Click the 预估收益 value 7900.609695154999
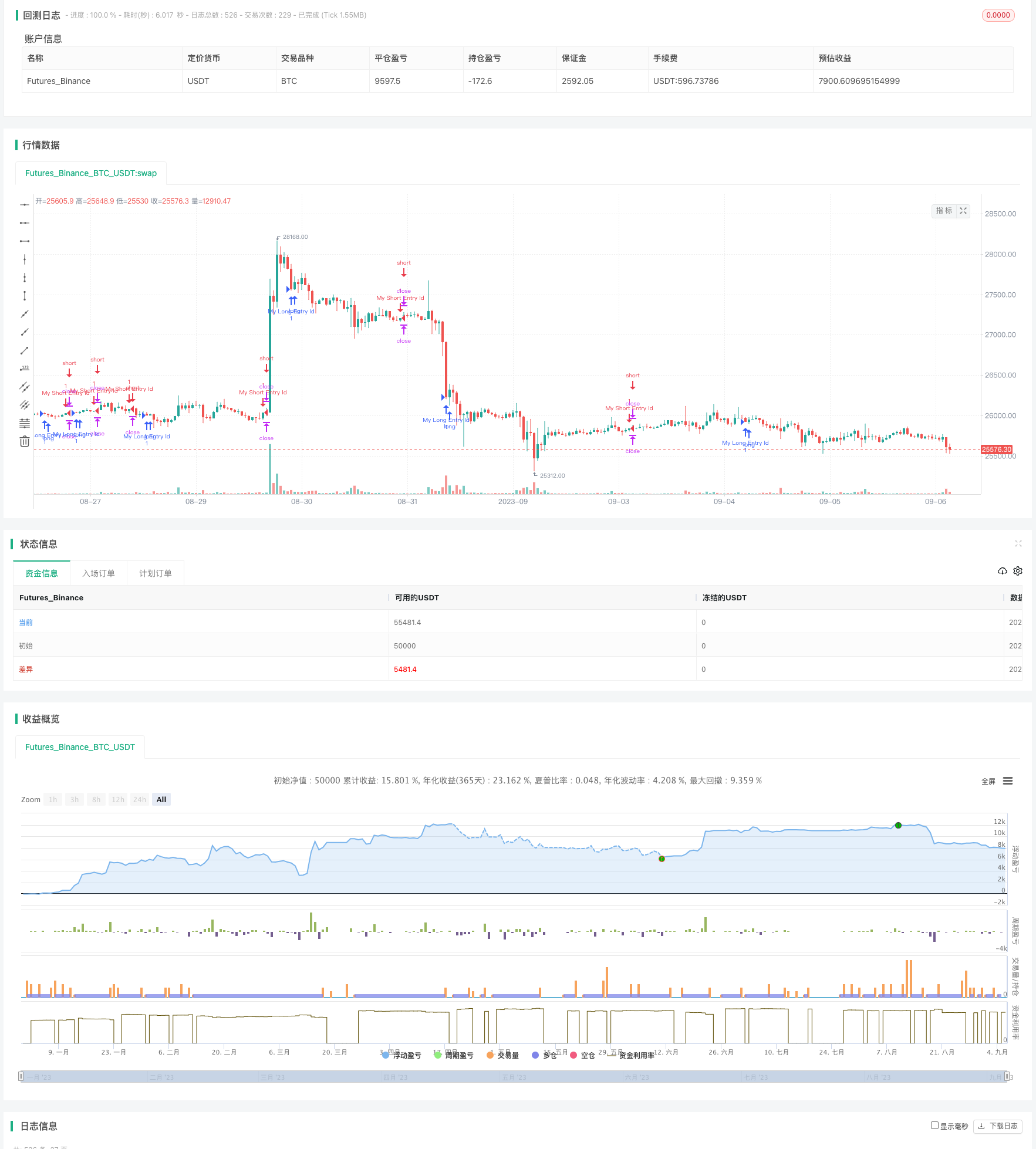This screenshot has height=1149, width=1036. click(x=859, y=81)
